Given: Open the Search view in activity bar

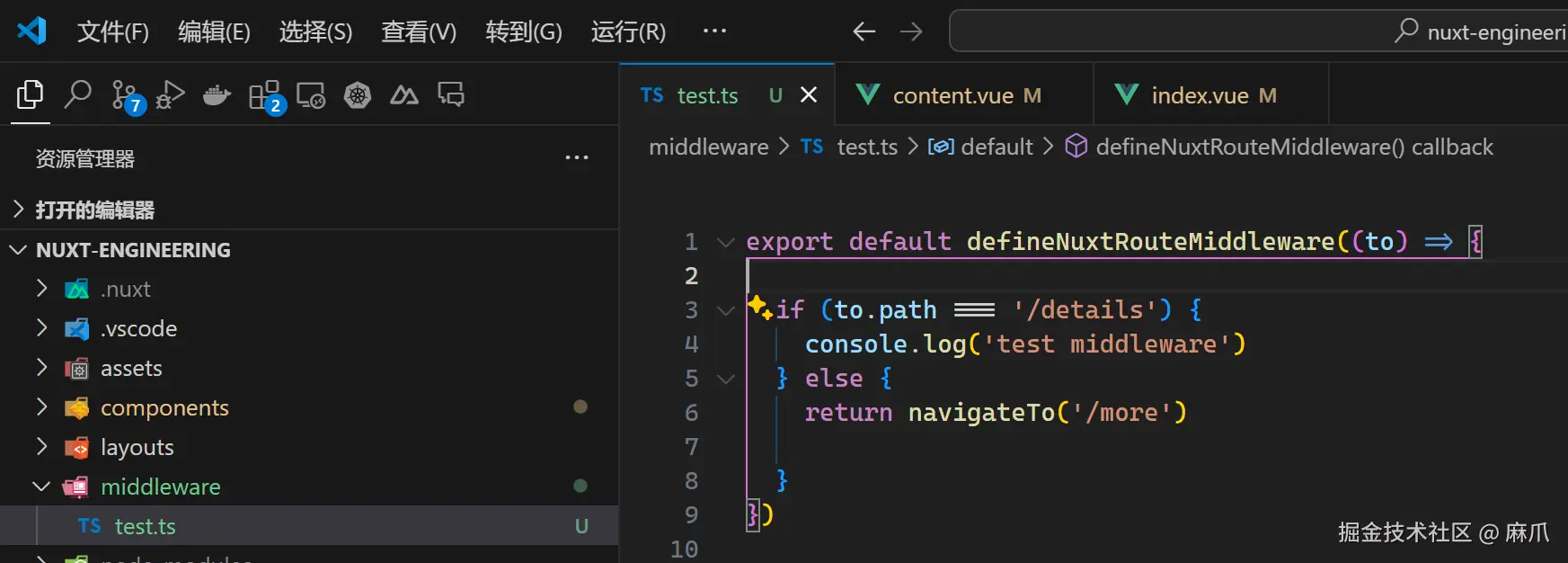Looking at the screenshot, I should tap(78, 94).
